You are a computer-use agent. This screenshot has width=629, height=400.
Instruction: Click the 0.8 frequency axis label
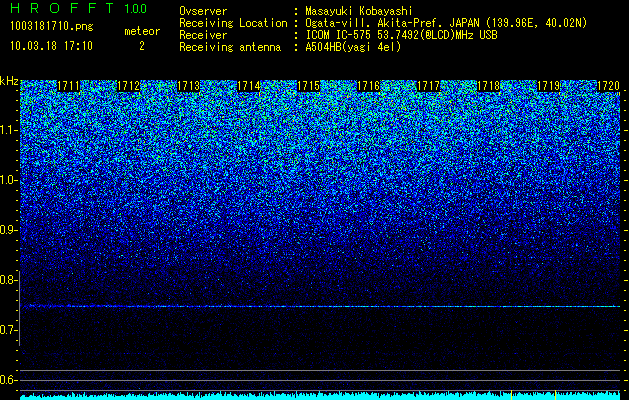click(x=8, y=280)
